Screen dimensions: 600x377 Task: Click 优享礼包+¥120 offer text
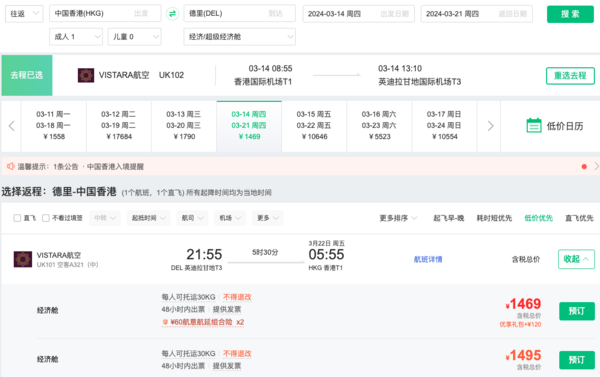point(520,325)
